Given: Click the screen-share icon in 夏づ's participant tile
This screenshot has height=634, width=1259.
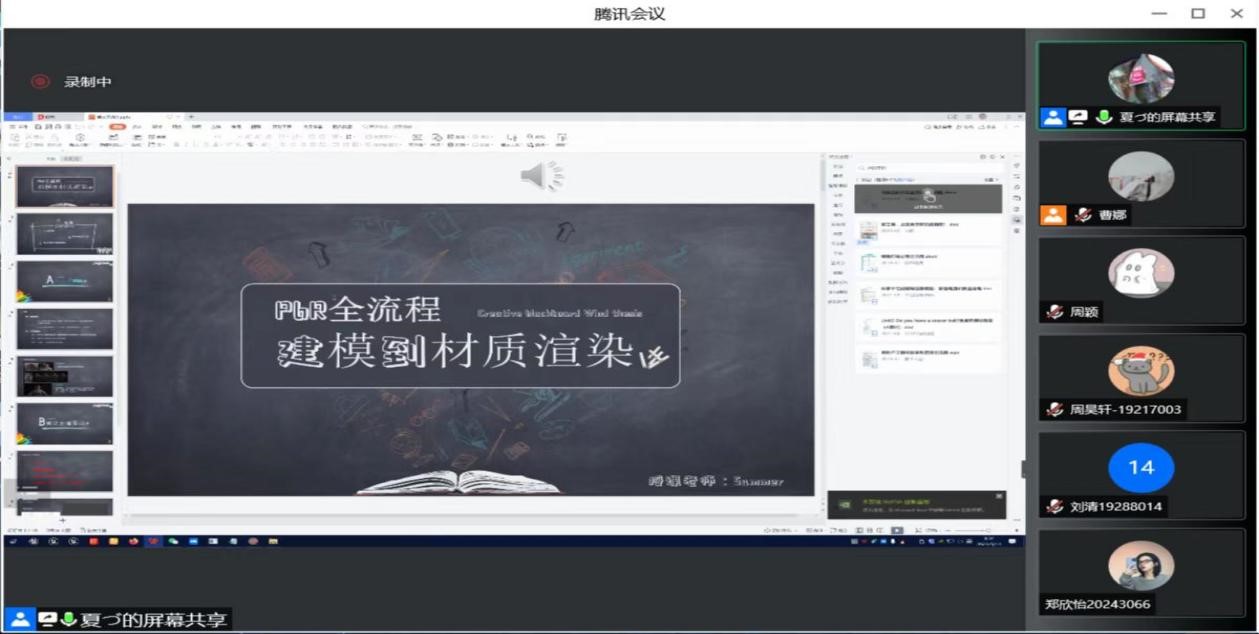Looking at the screenshot, I should (1078, 117).
